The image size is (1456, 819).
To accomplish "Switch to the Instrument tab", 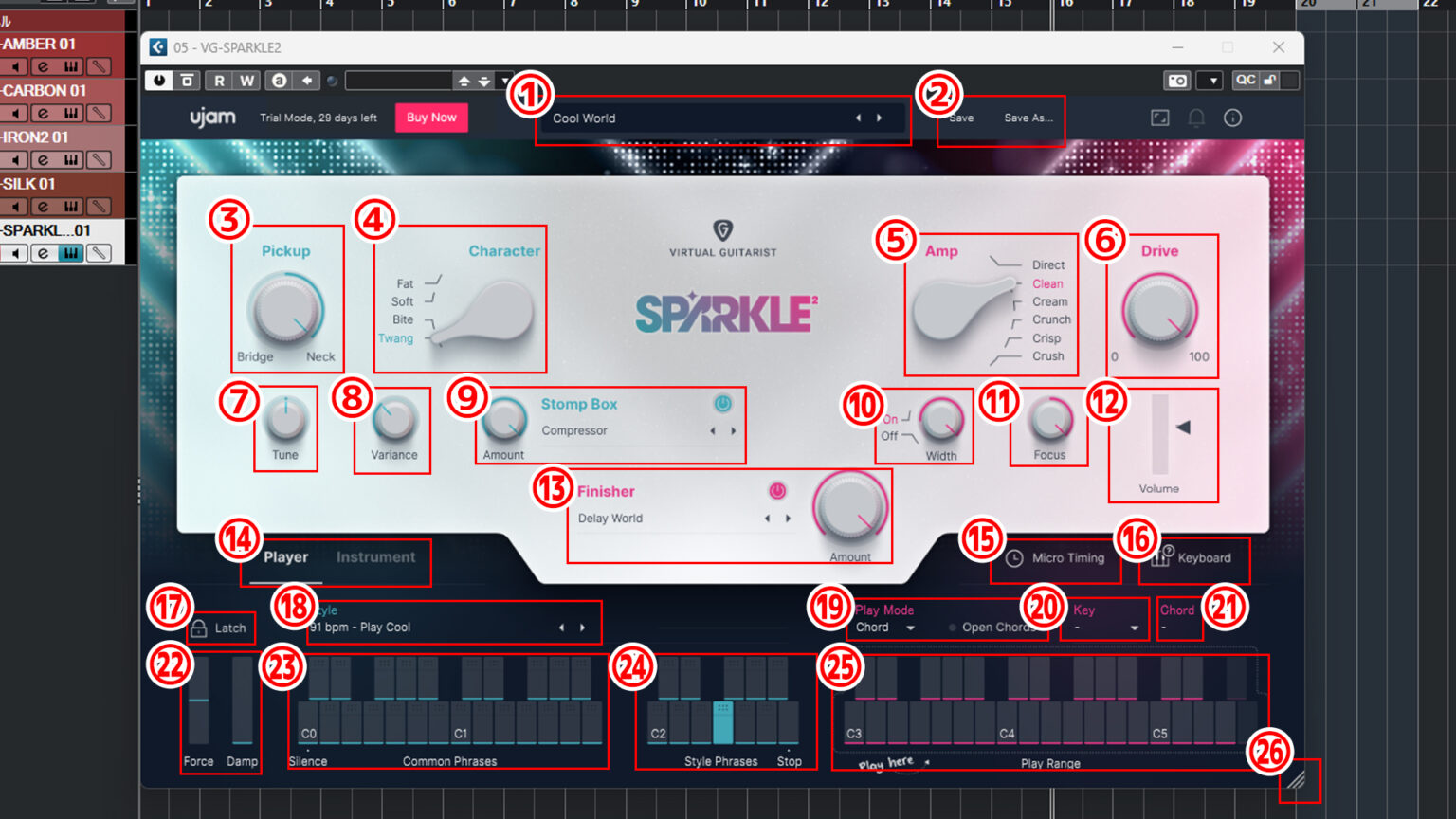I will [375, 557].
